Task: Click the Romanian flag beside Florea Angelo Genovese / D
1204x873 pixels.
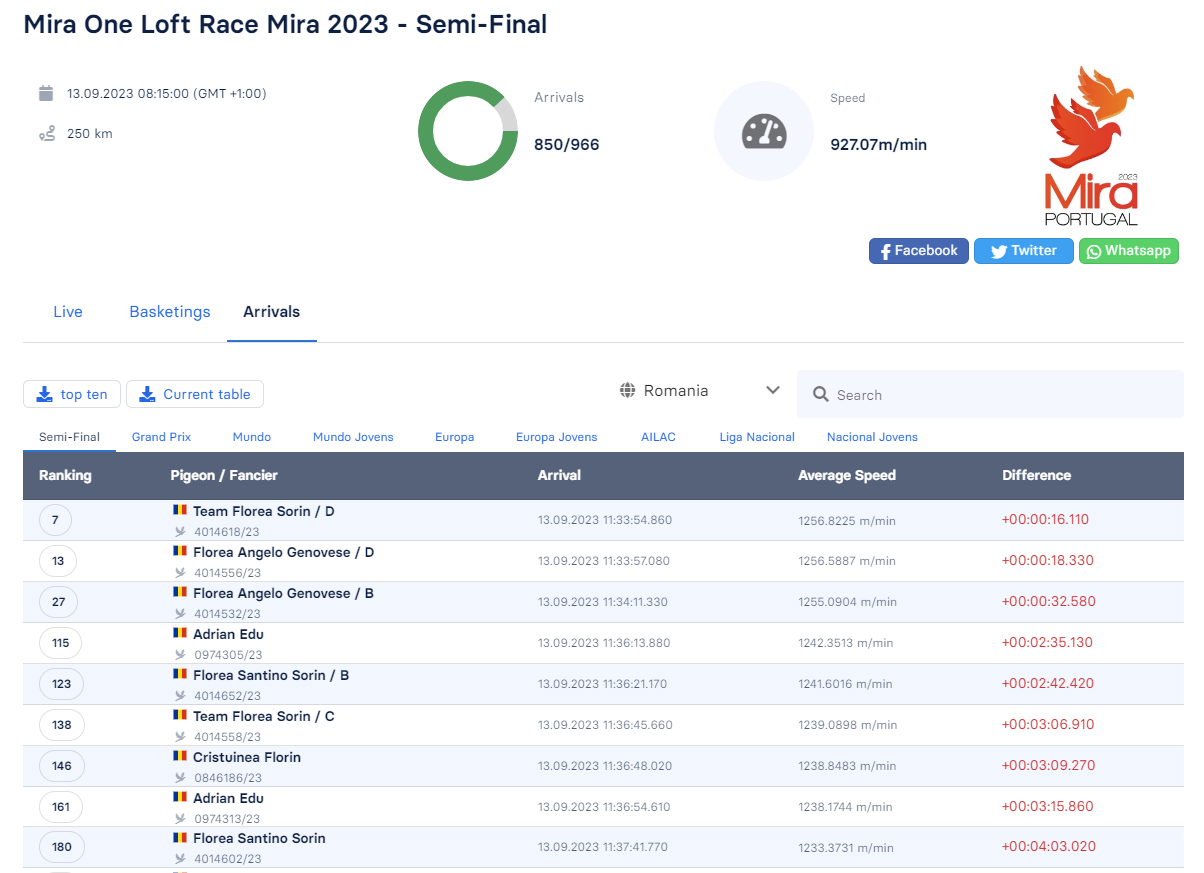Action: [x=180, y=551]
